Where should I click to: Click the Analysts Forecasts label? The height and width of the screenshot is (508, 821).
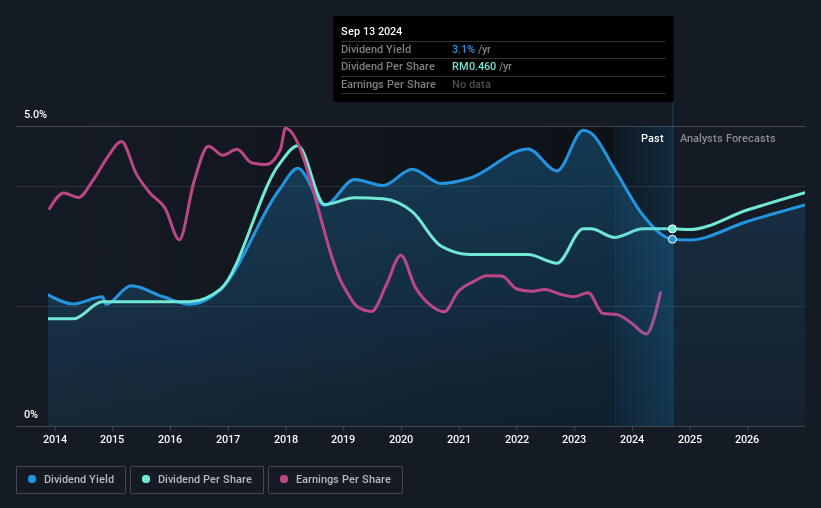click(727, 138)
